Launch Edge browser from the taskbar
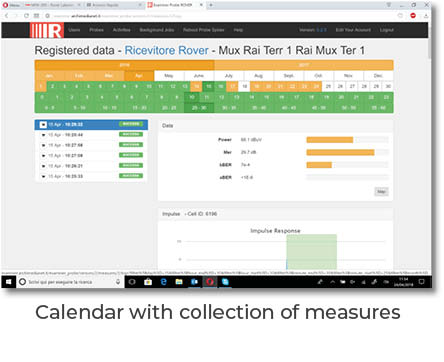The image size is (444, 362). tap(163, 282)
